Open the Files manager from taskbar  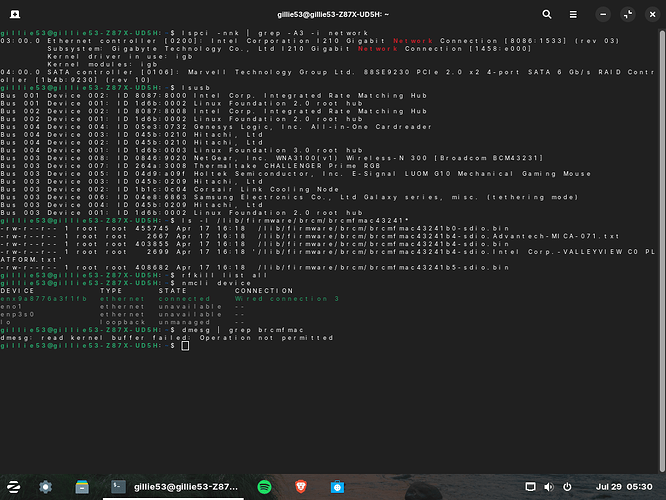click(x=82, y=487)
